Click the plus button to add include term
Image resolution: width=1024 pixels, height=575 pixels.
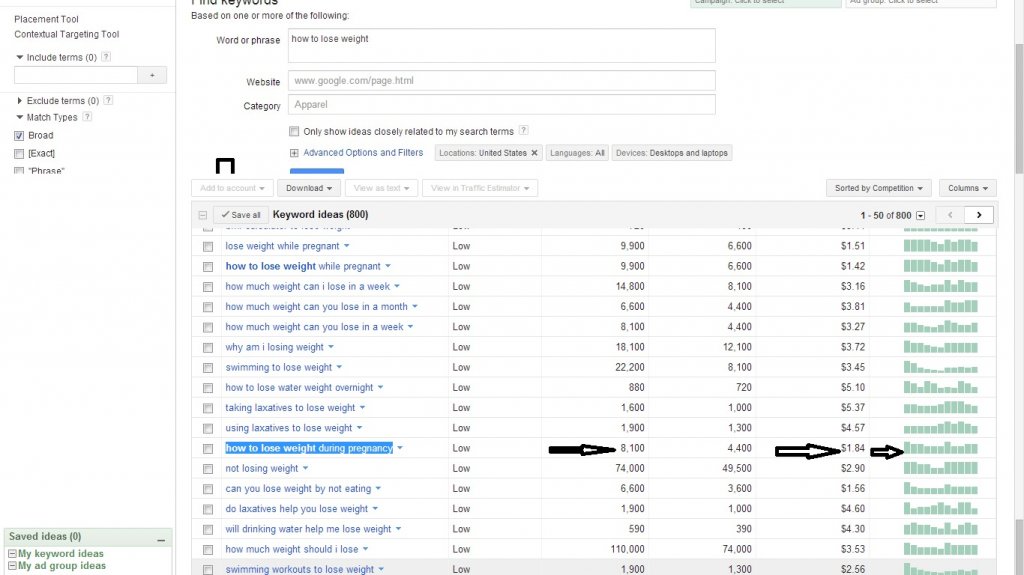[x=152, y=75]
